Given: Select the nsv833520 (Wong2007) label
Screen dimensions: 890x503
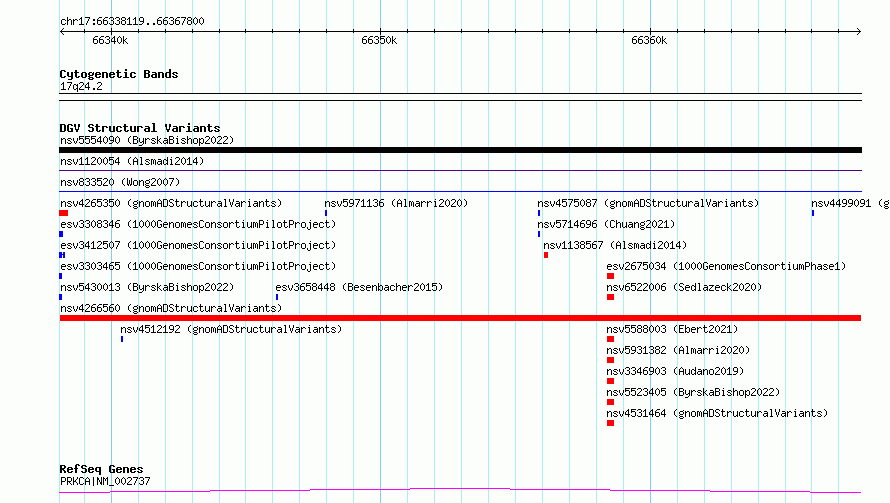Looking at the screenshot, I should click(120, 182).
